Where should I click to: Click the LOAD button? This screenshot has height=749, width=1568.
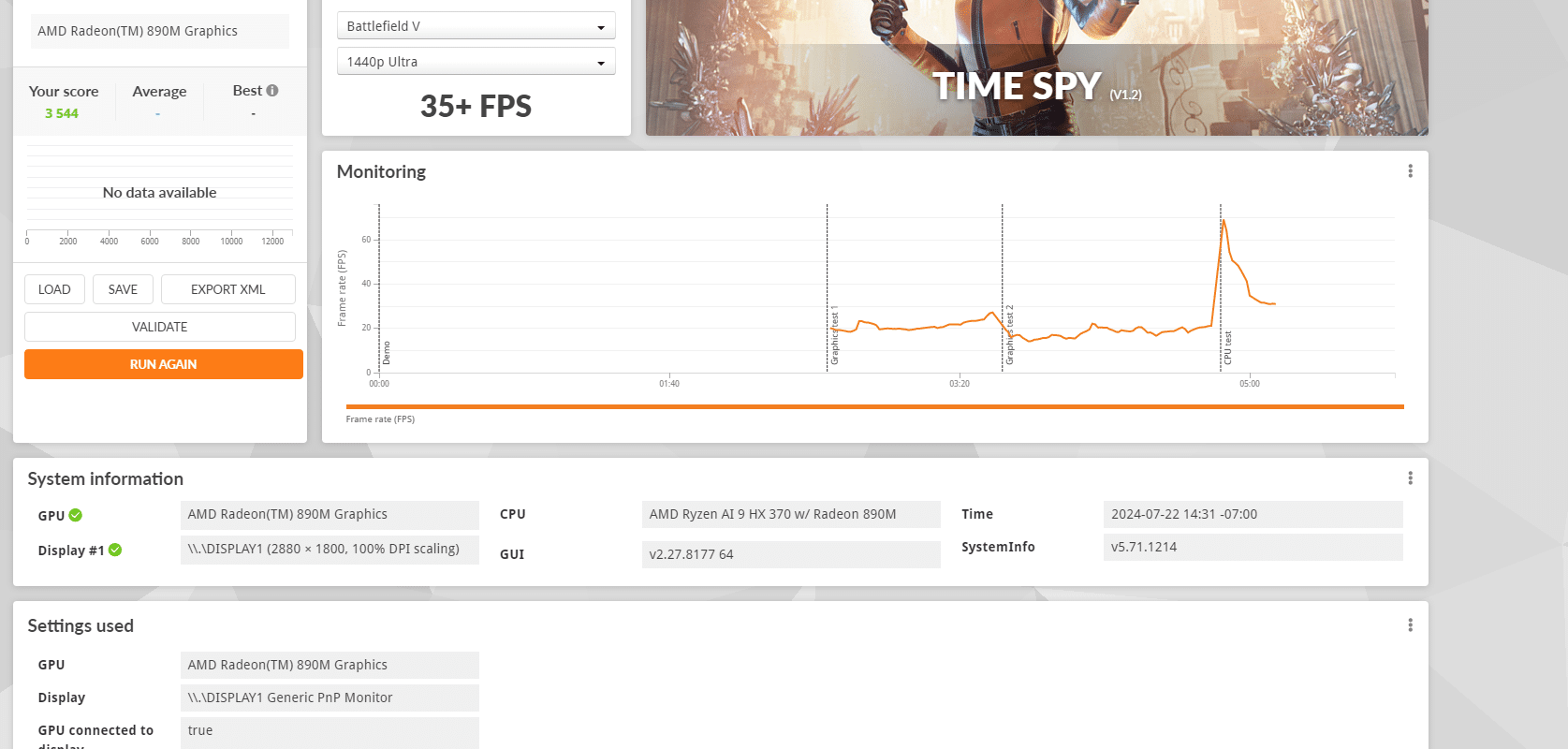click(54, 289)
